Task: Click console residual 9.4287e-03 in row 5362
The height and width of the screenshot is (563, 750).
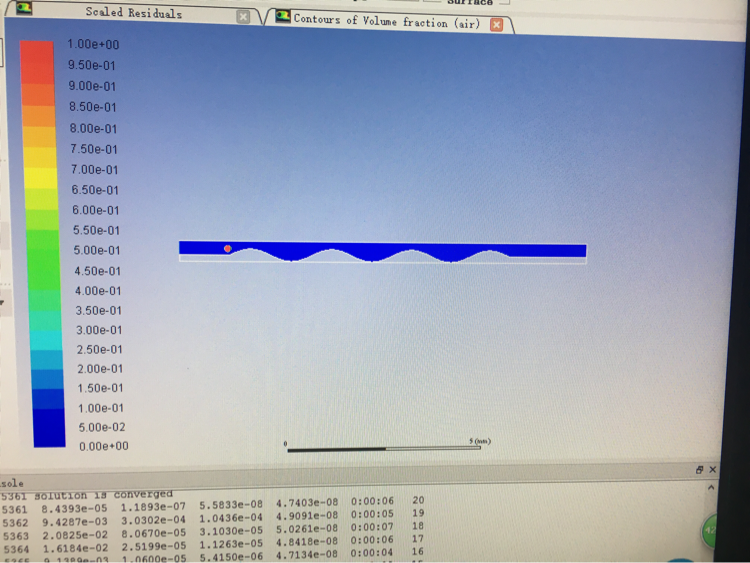Action: pyautogui.click(x=75, y=521)
